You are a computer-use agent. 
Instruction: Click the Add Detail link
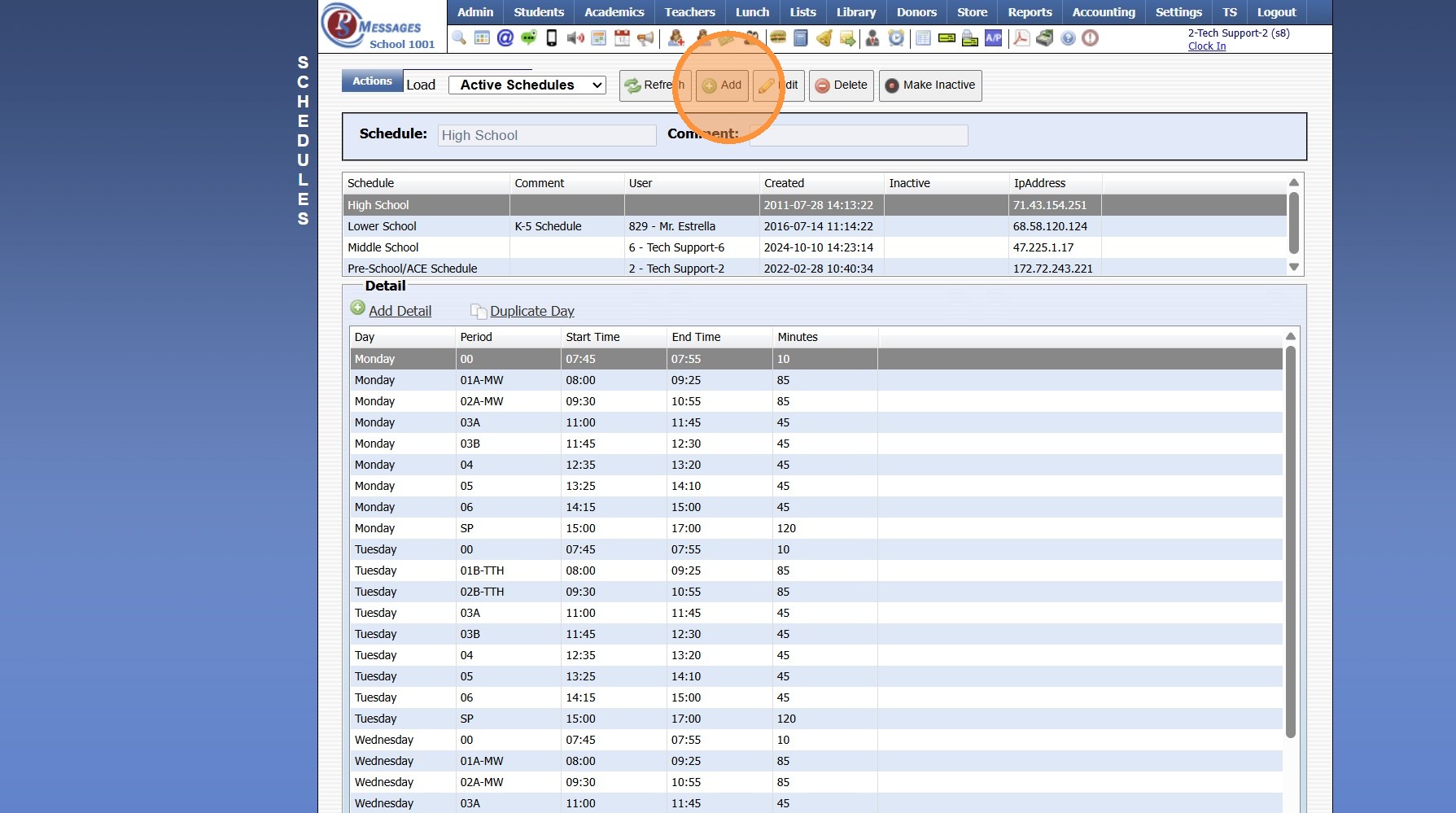(400, 311)
